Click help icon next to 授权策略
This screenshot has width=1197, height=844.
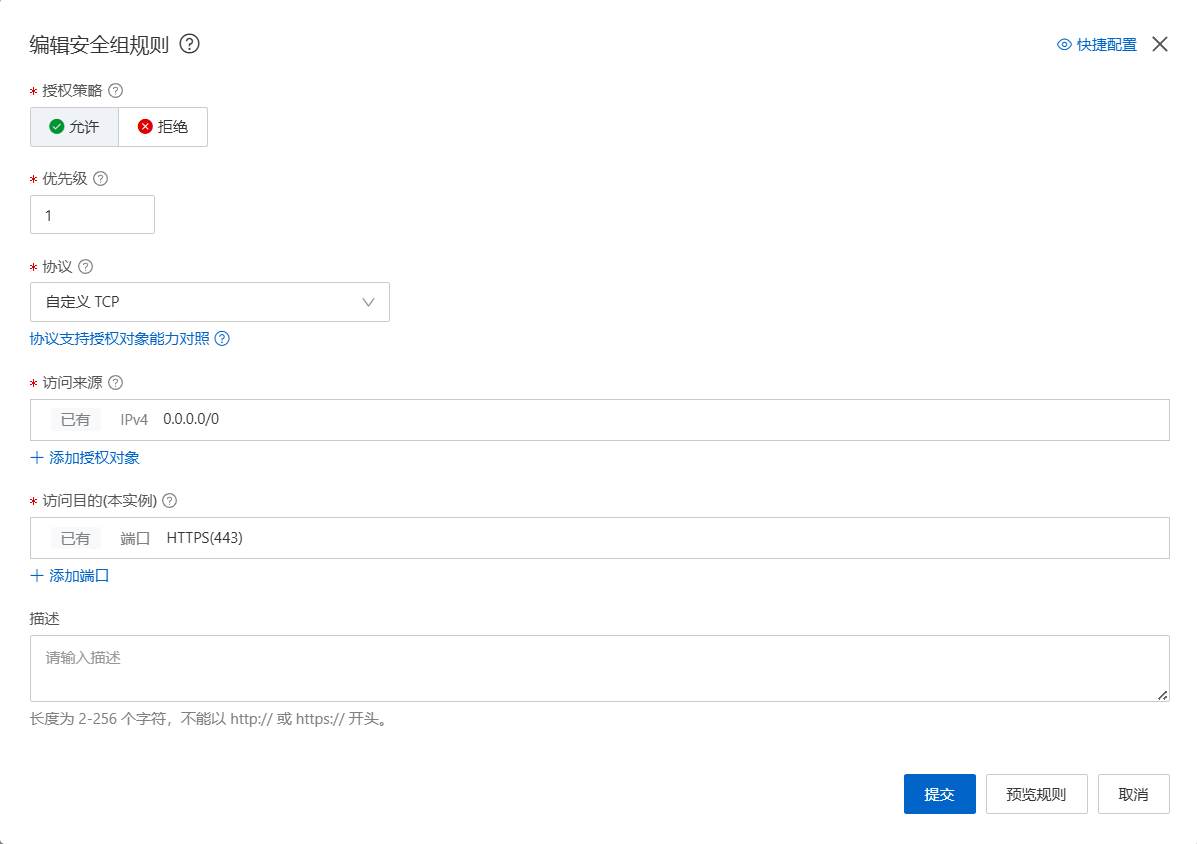point(115,91)
